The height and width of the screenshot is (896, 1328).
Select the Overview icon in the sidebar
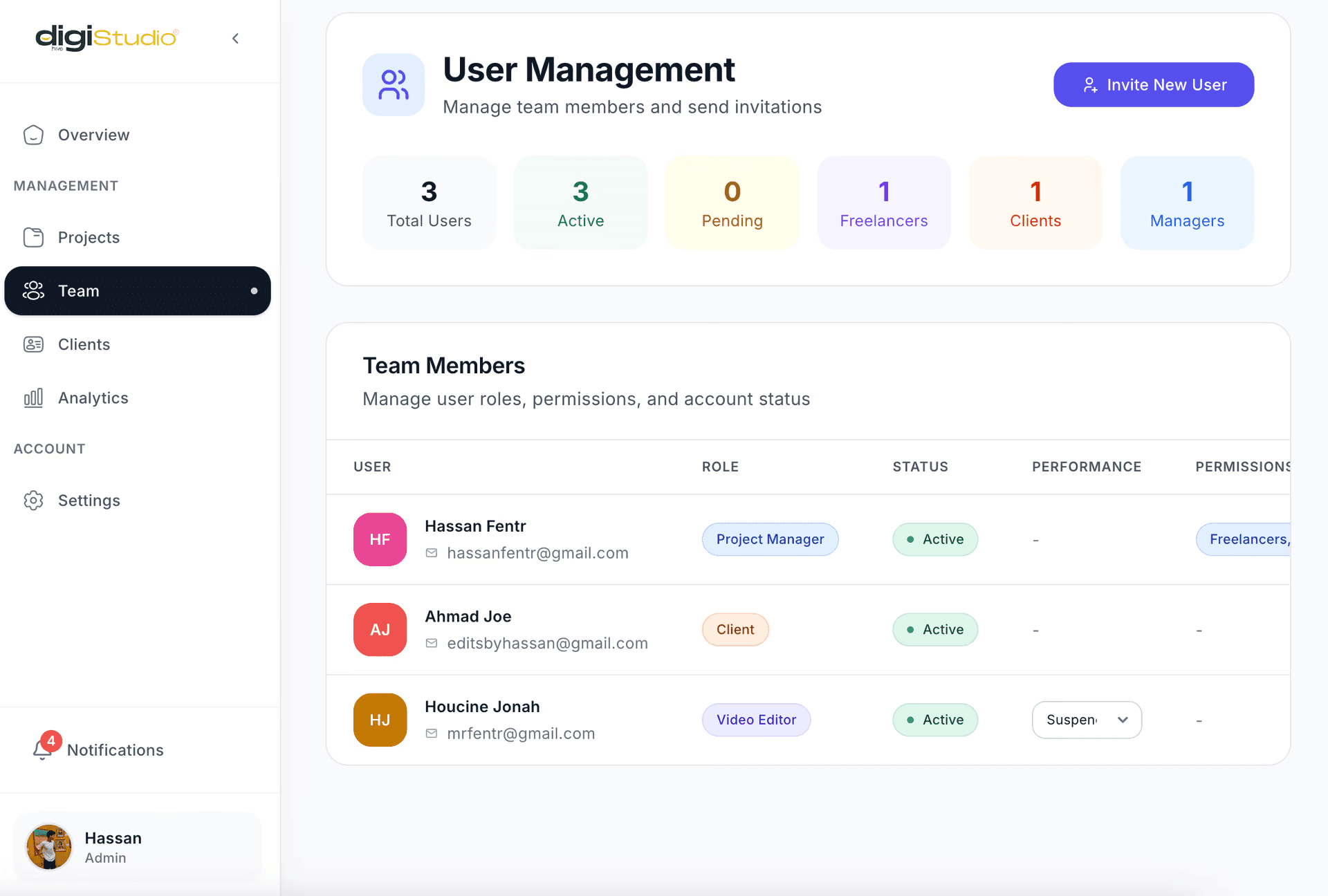pyautogui.click(x=33, y=135)
